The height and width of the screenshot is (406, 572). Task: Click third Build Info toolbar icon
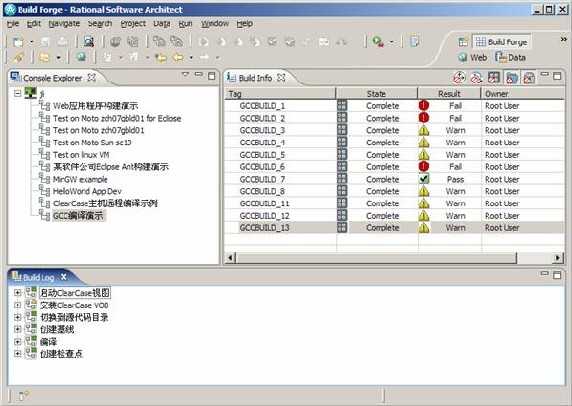493,77
